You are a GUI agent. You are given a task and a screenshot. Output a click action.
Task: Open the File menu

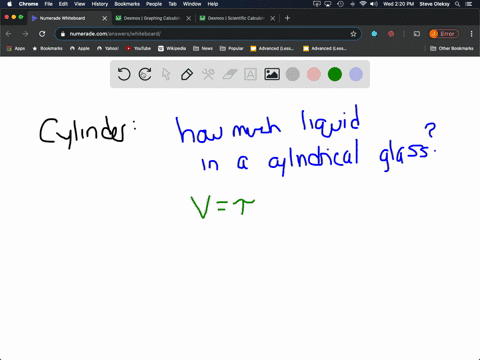tap(49, 4)
